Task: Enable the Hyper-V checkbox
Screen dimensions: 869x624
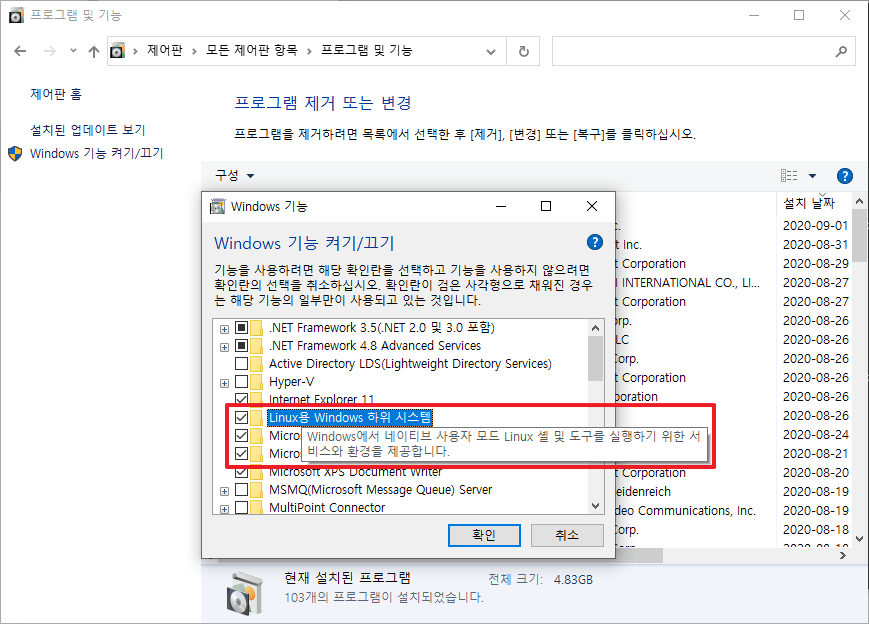Action: pos(242,382)
